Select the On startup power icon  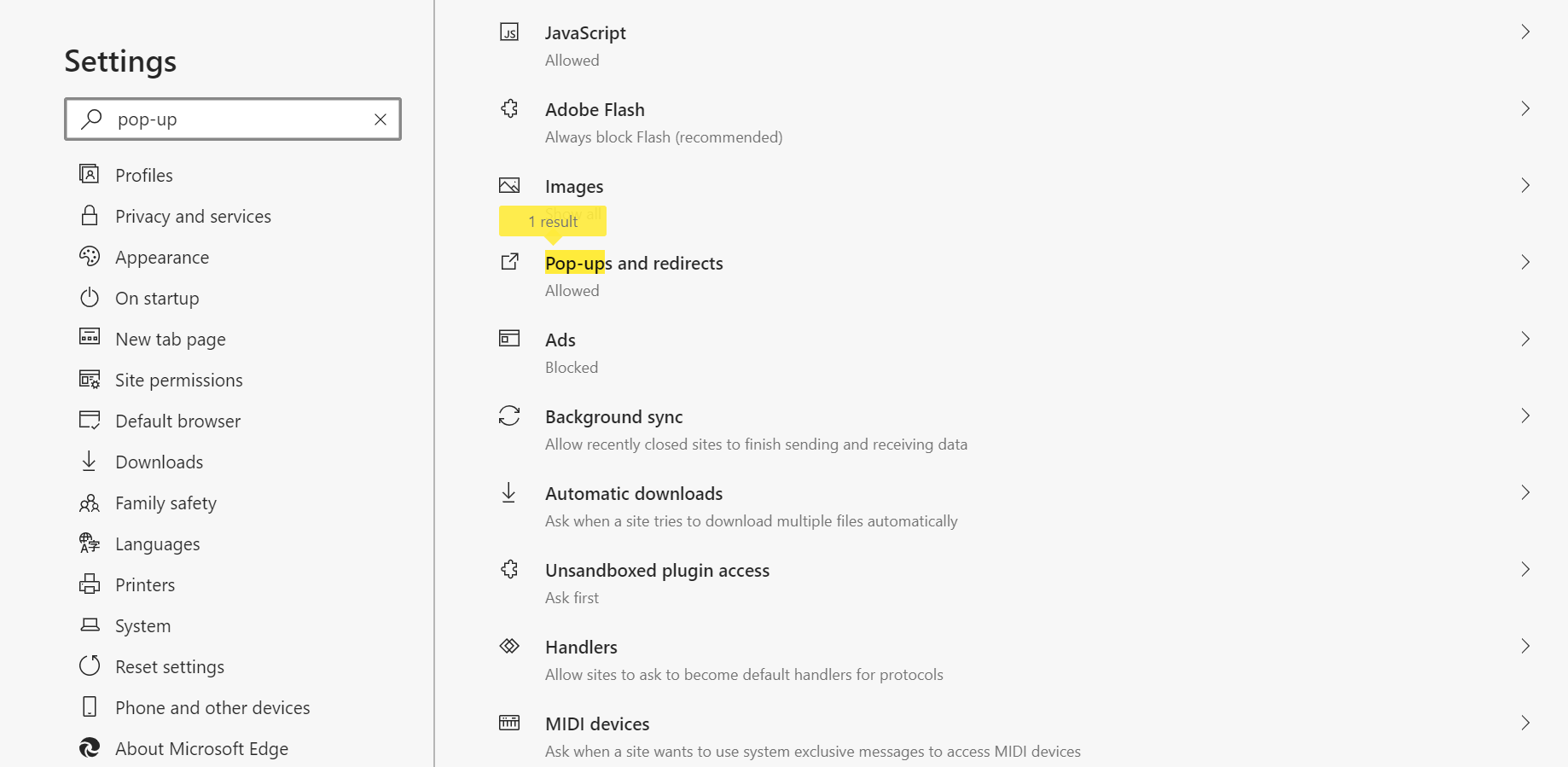click(x=90, y=298)
